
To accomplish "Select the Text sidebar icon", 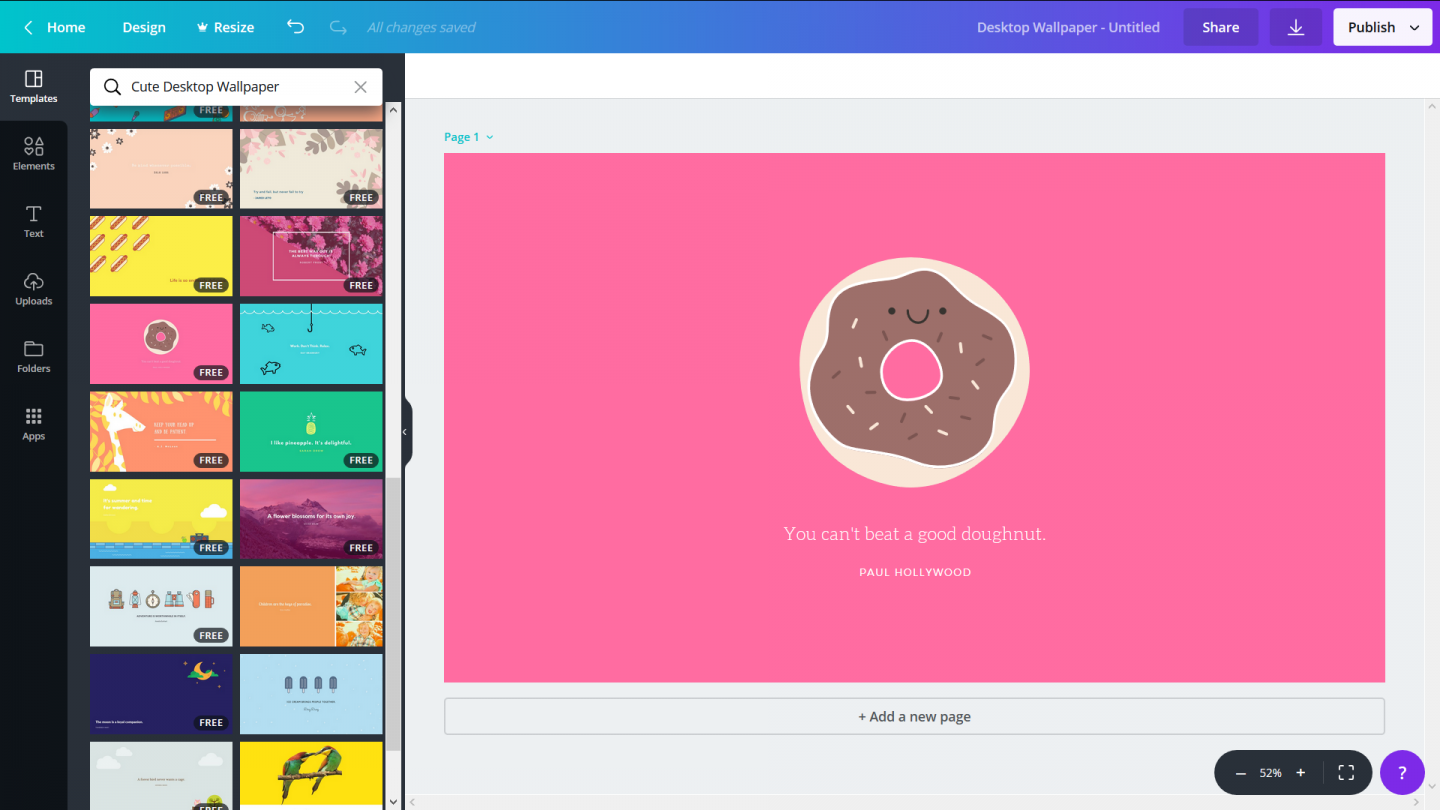I will [33, 221].
